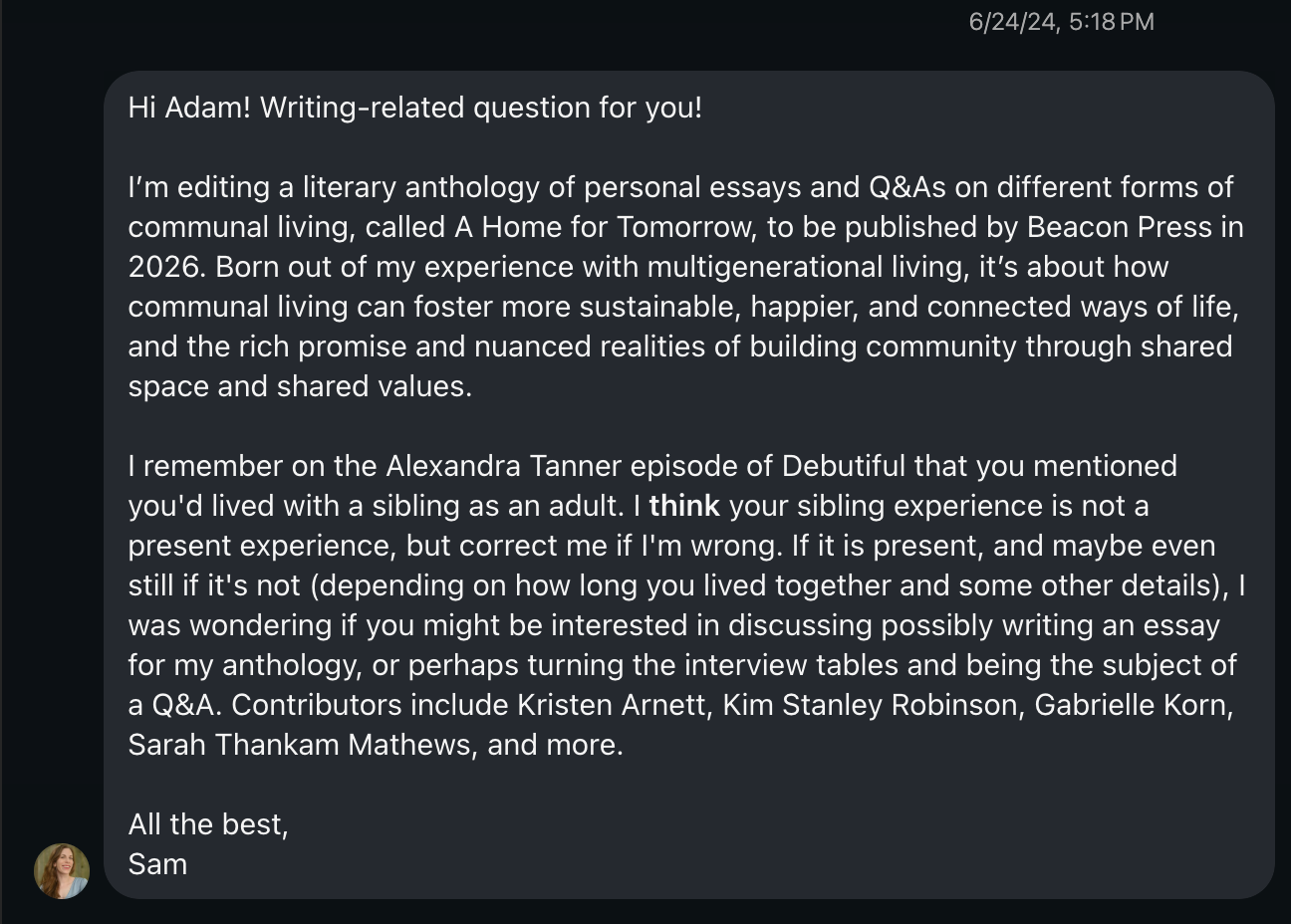1291x924 pixels.
Task: Click the phrase "space and shared values."
Action: tap(300, 386)
